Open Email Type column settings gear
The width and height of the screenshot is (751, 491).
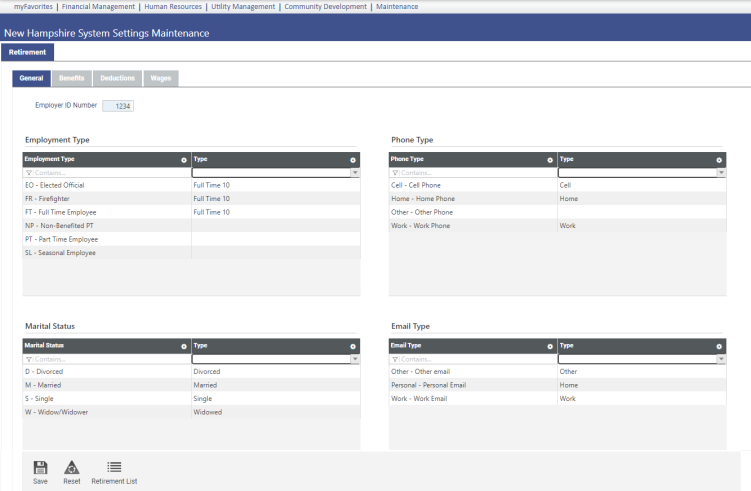549,346
